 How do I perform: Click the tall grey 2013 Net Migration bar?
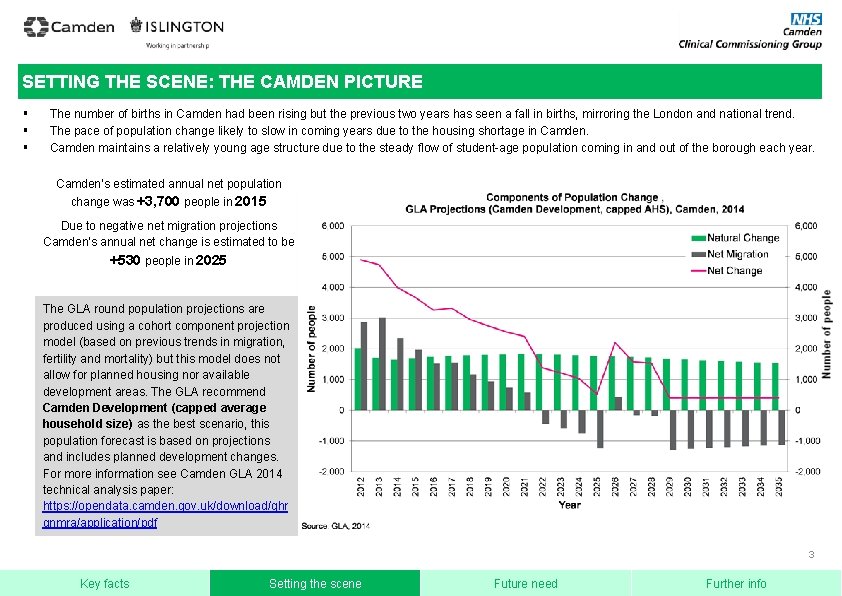(382, 364)
